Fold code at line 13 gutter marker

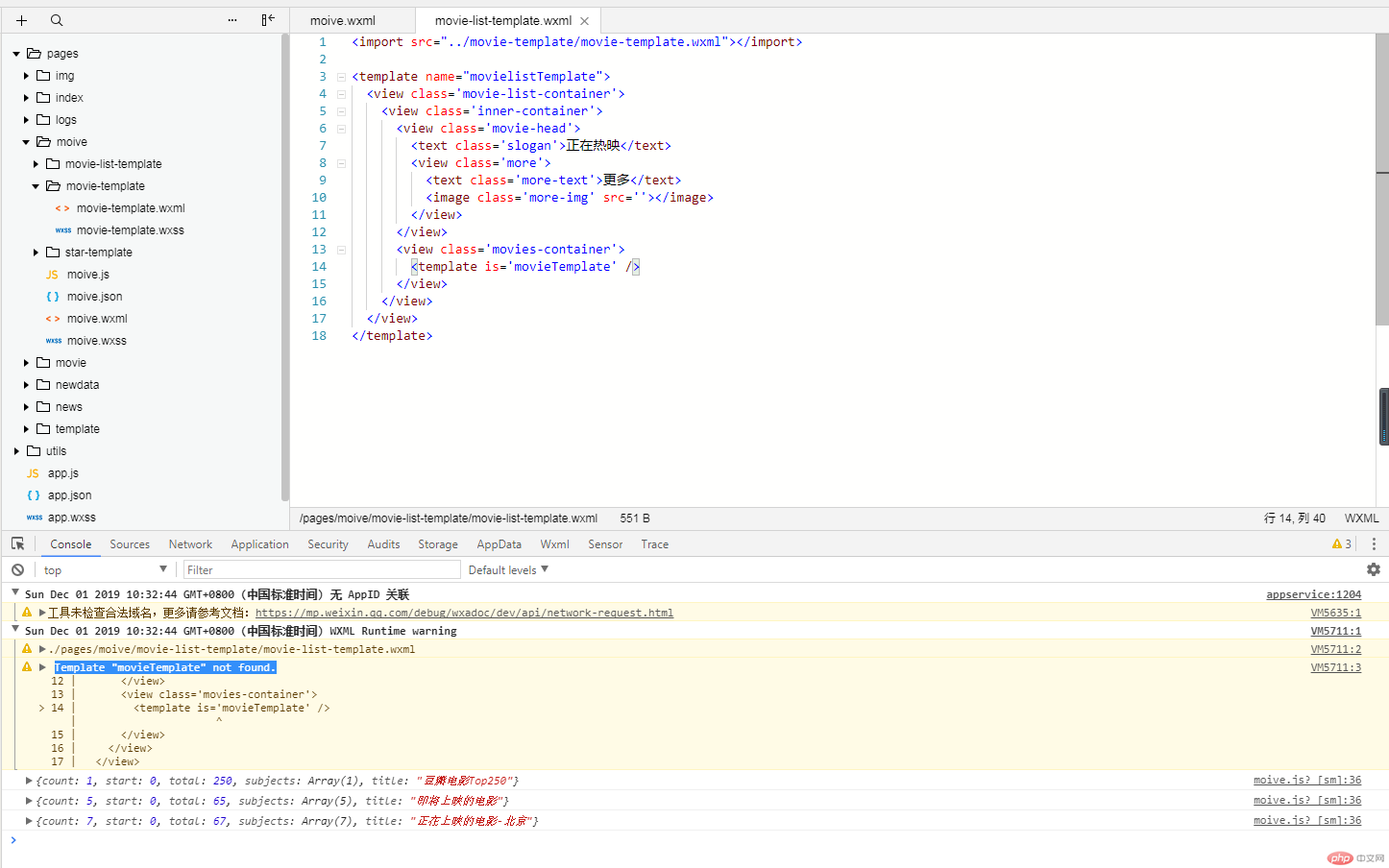(341, 250)
